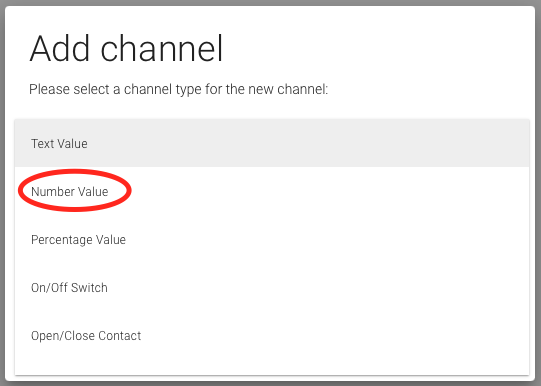This screenshot has height=386, width=541.
Task: Add a string channel using Text Value
Action: tap(272, 143)
